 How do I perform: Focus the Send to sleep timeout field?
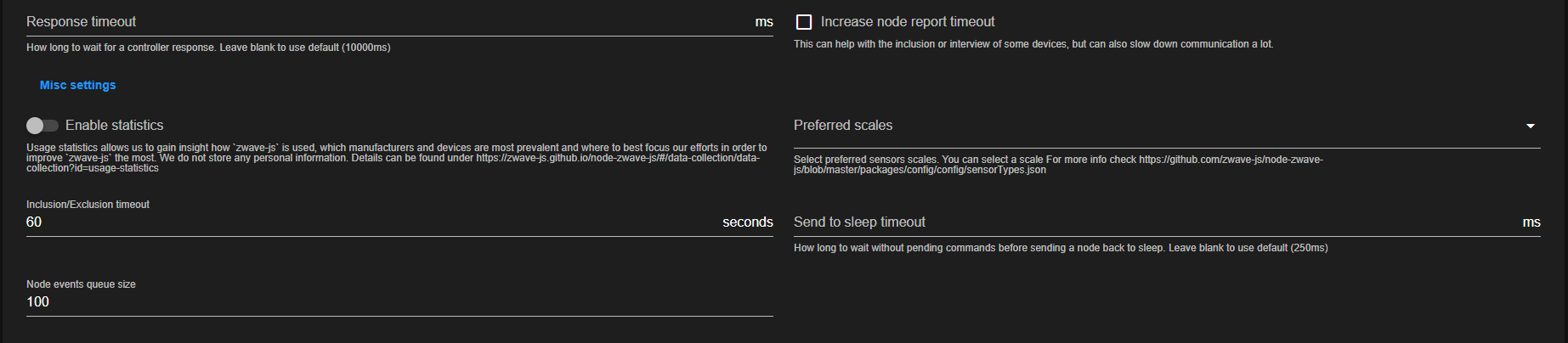(1147, 222)
